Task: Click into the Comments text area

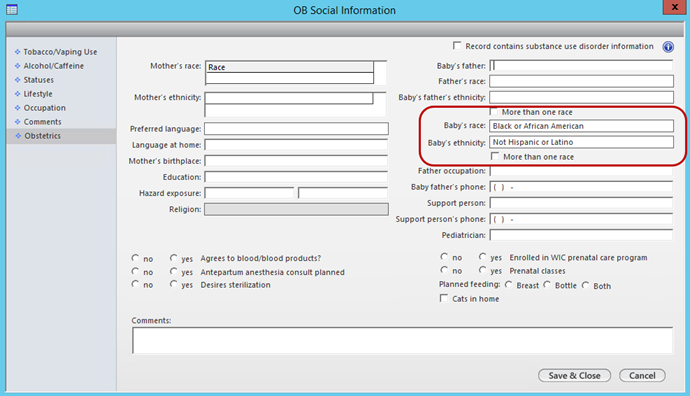Action: click(402, 340)
